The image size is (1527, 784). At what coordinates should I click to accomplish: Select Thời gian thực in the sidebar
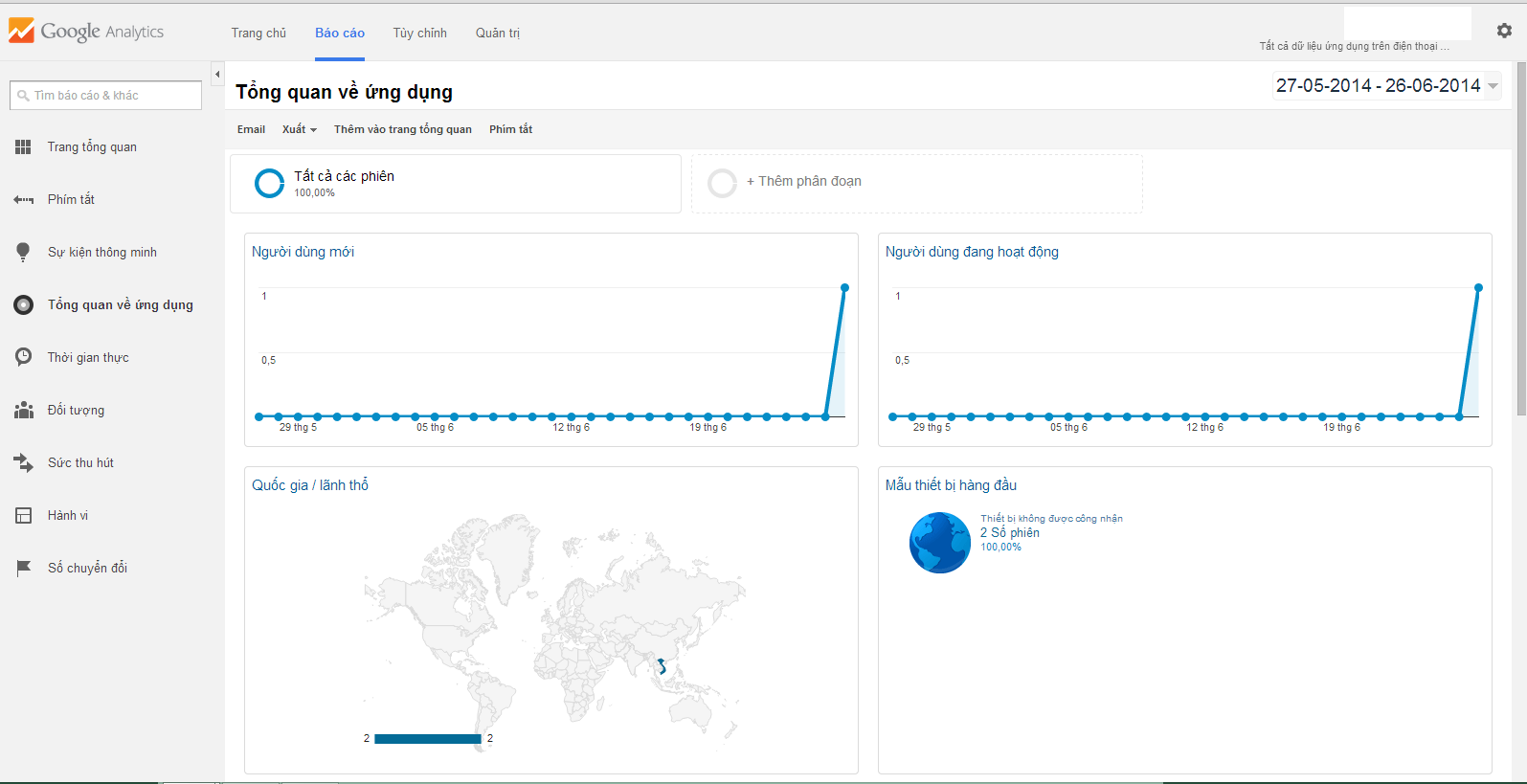tap(88, 357)
